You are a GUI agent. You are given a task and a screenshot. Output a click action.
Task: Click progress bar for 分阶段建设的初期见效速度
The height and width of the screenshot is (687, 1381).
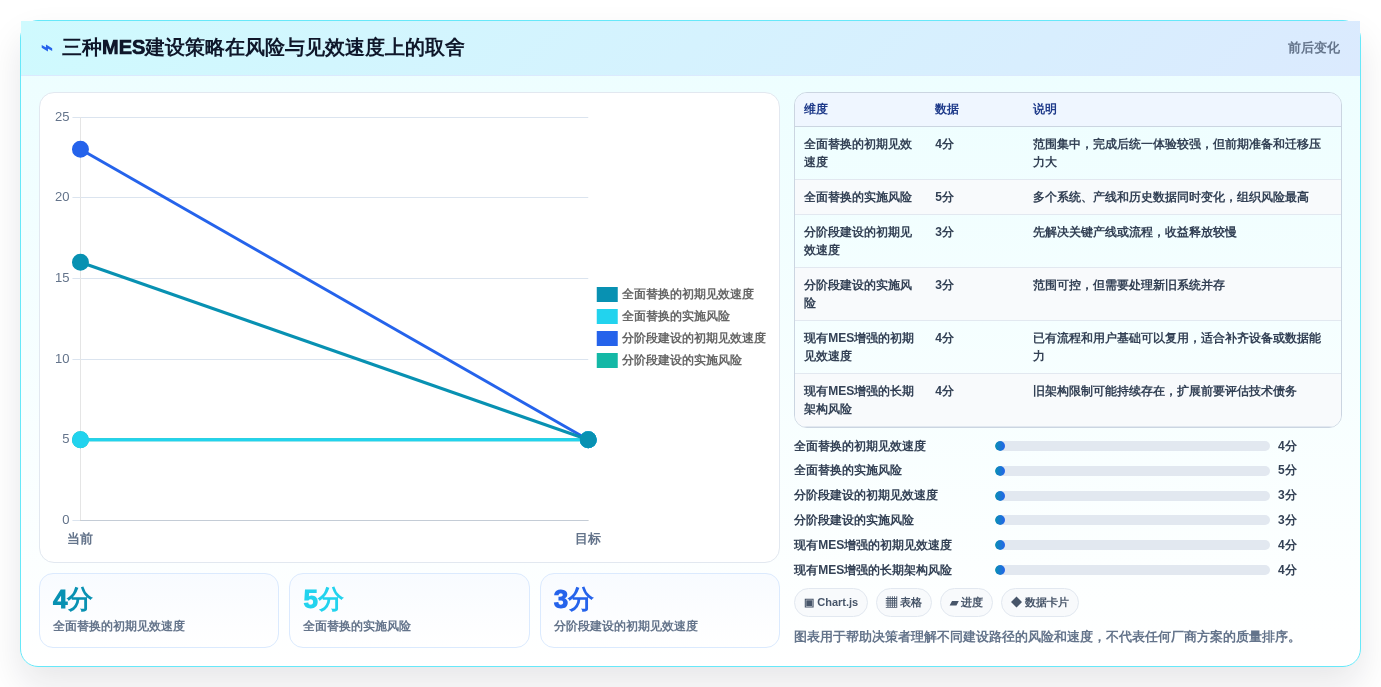click(x=1132, y=495)
